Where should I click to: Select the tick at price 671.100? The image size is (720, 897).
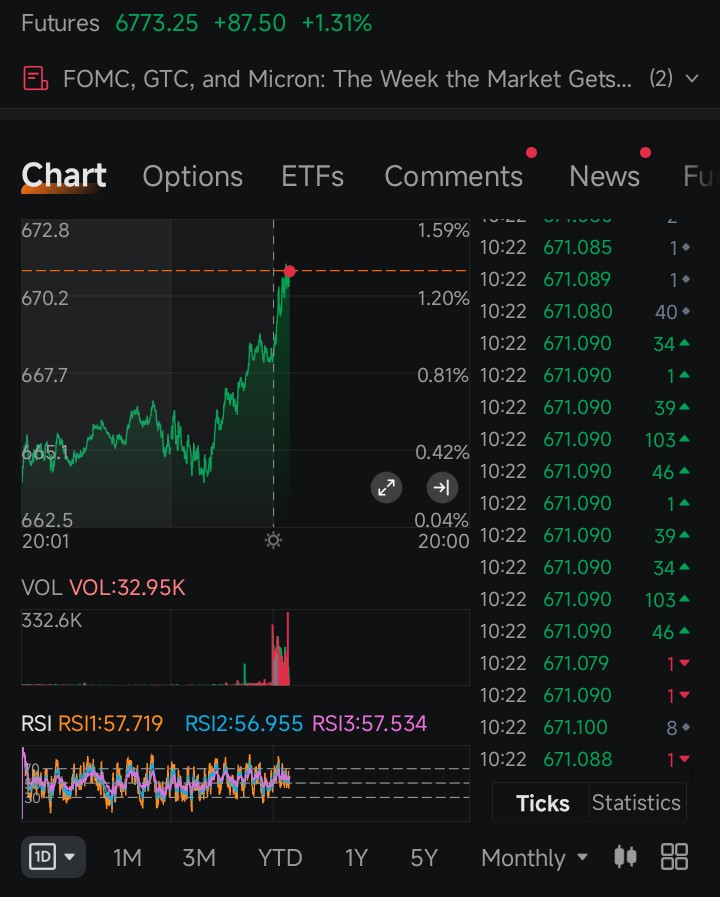pos(585,728)
